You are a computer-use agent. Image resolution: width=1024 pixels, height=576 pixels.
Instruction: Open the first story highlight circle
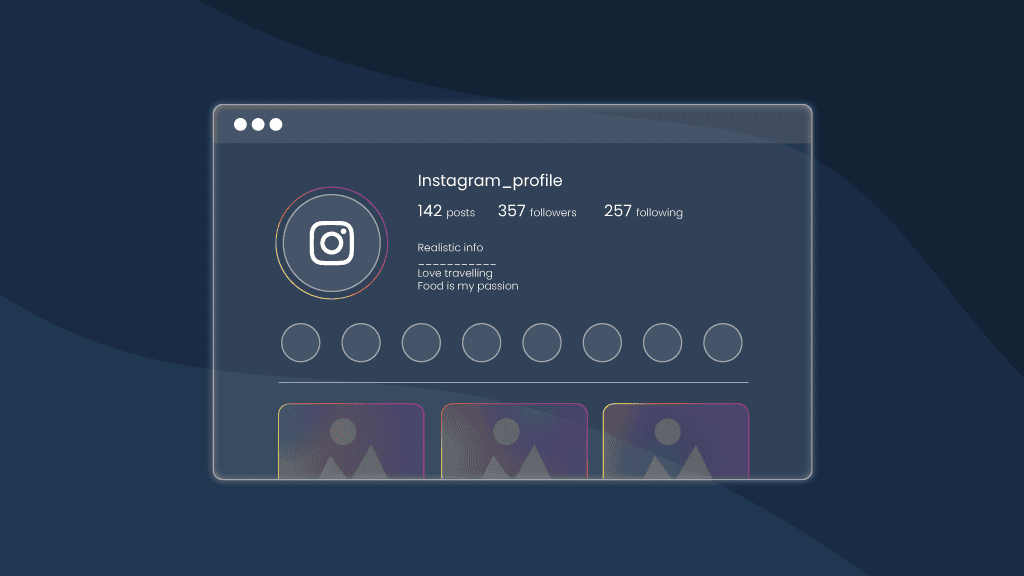[x=300, y=342]
